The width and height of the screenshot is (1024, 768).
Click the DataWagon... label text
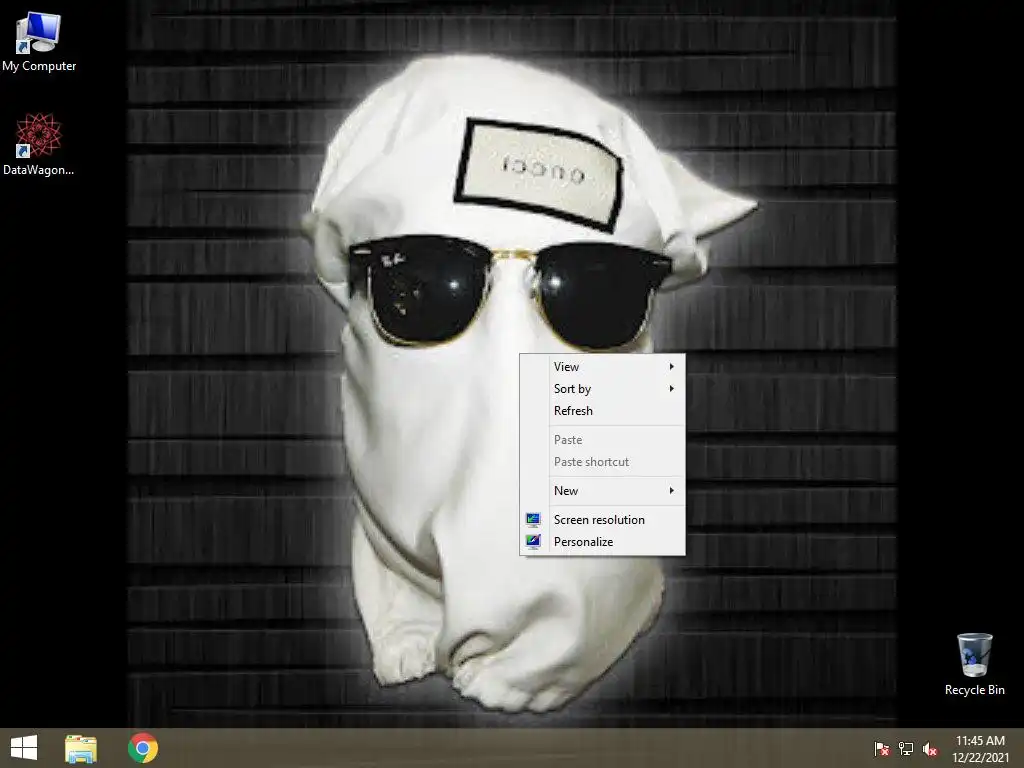39,170
